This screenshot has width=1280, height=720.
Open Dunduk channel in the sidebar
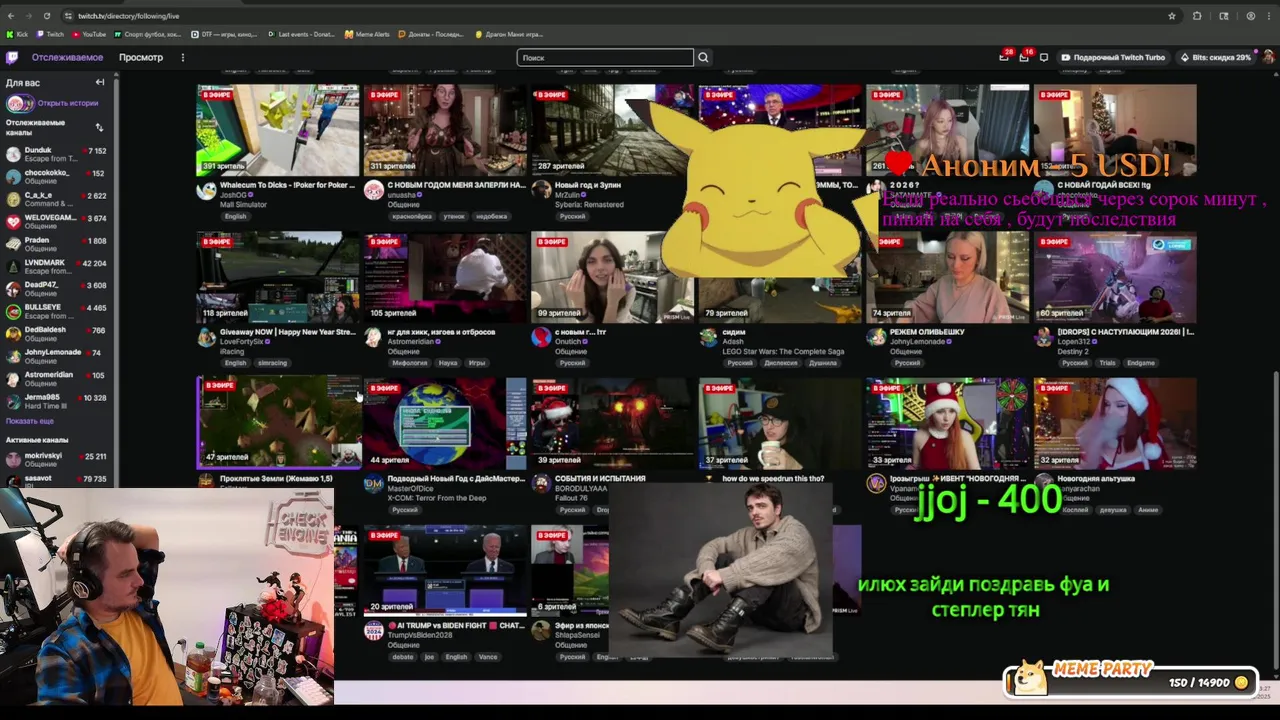(56, 154)
